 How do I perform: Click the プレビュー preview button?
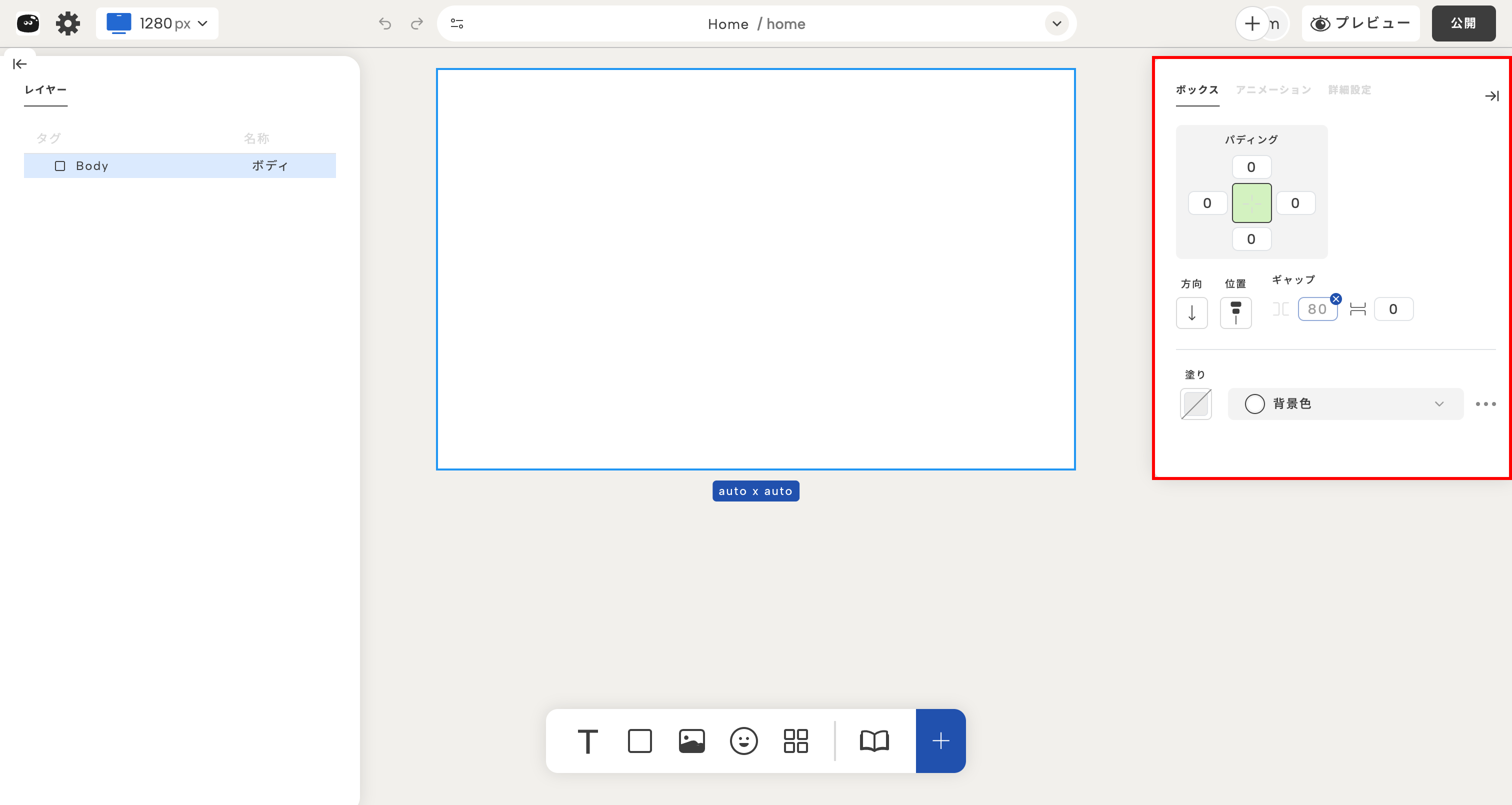tap(1360, 23)
